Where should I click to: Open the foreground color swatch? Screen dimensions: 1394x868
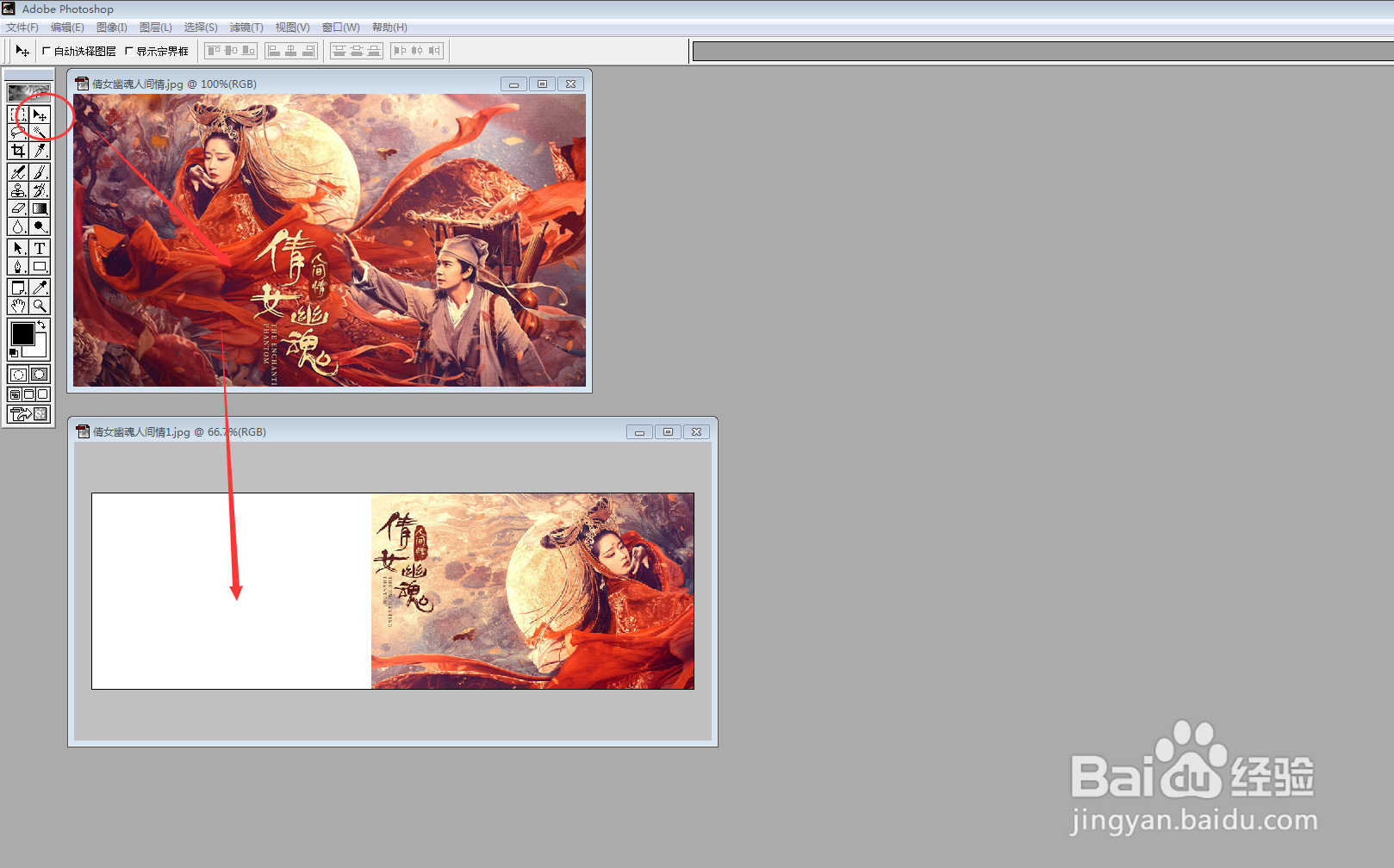point(22,334)
